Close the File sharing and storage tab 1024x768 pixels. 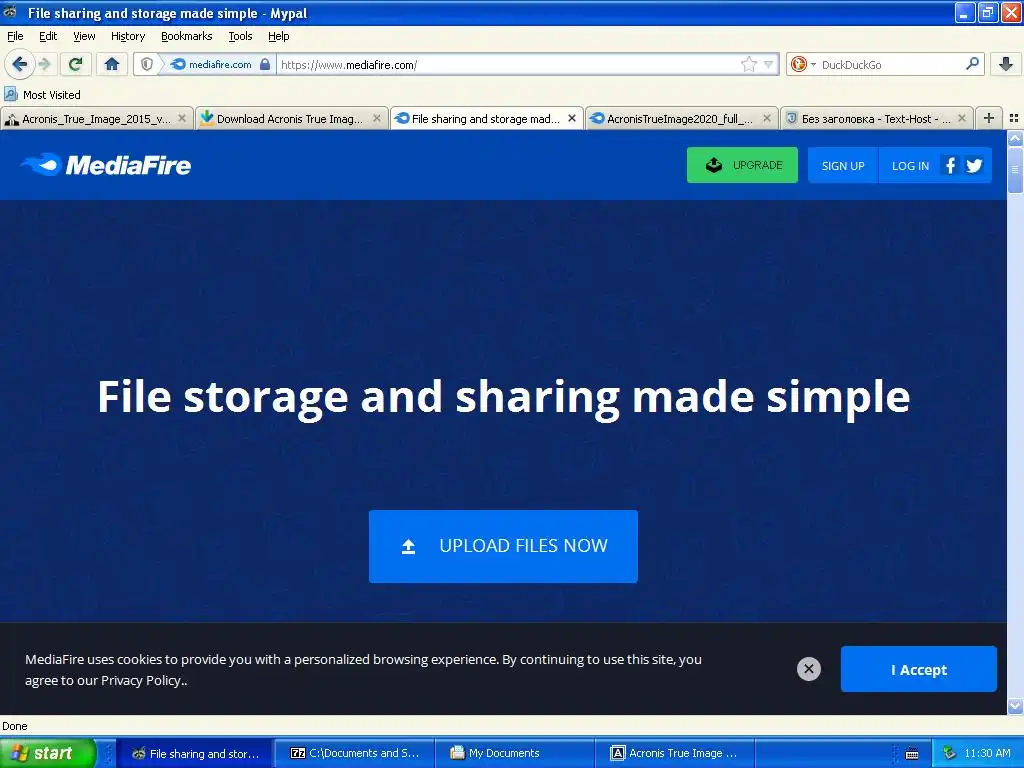tap(571, 118)
